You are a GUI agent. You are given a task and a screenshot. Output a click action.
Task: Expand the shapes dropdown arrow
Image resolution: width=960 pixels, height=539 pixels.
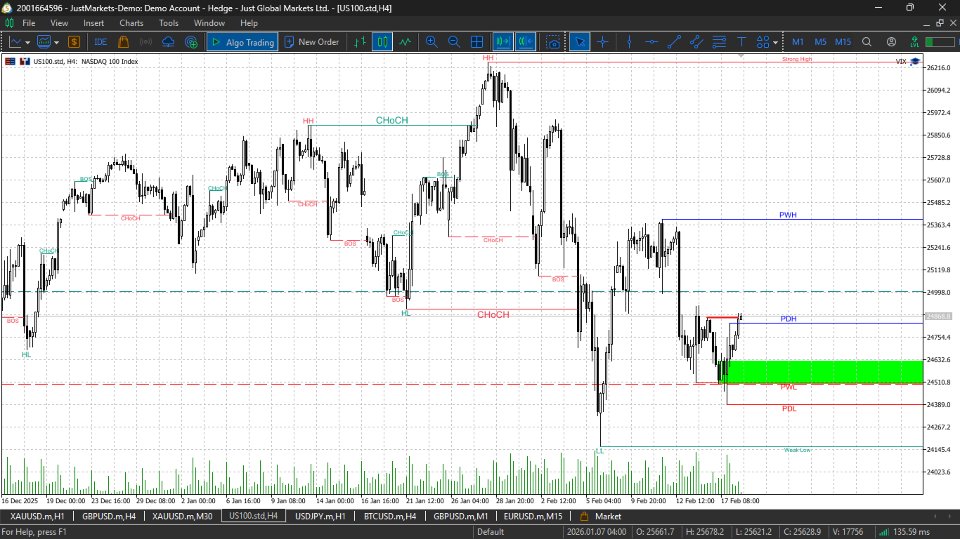click(776, 42)
